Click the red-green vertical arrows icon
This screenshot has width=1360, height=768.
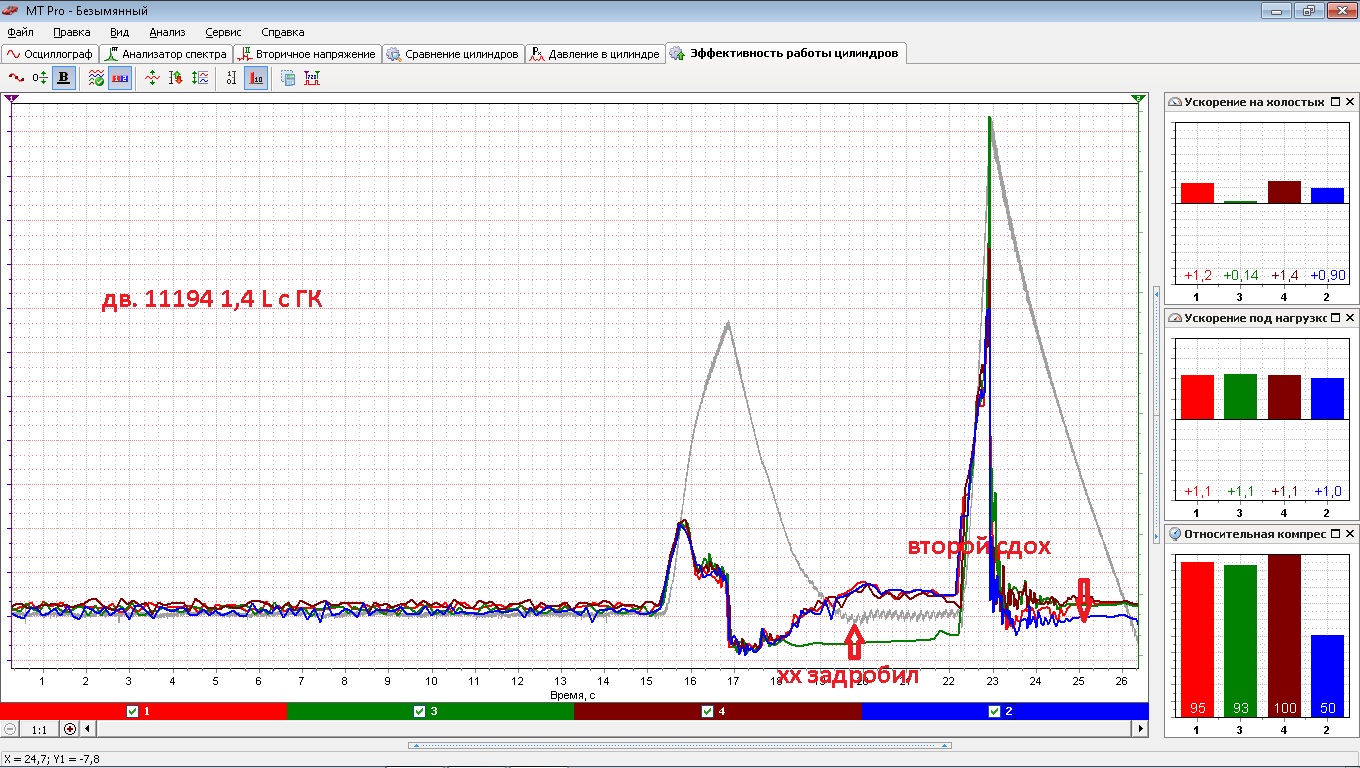[x=176, y=77]
